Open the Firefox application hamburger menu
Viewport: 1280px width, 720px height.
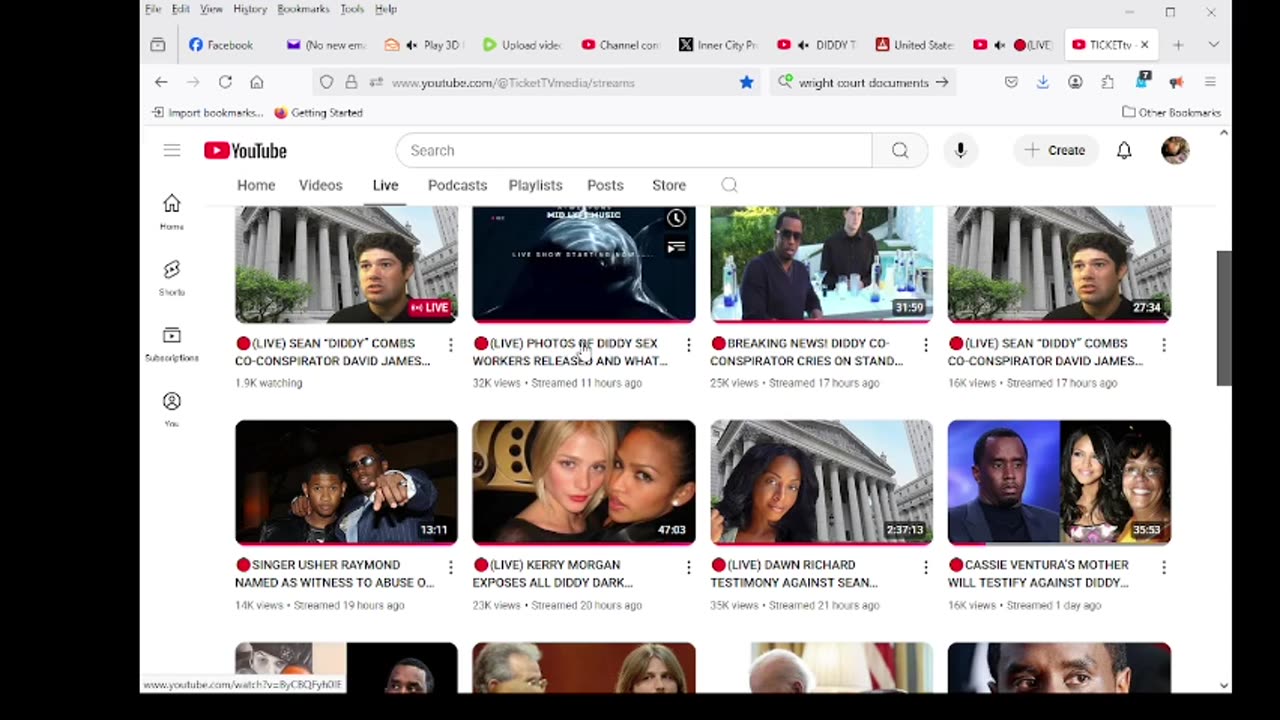pyautogui.click(x=1210, y=82)
